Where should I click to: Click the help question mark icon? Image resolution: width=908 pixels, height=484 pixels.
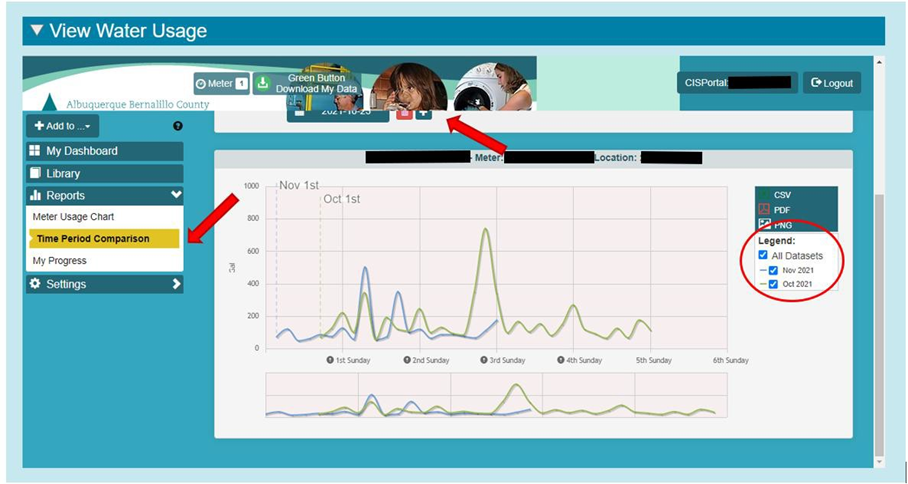tap(178, 126)
